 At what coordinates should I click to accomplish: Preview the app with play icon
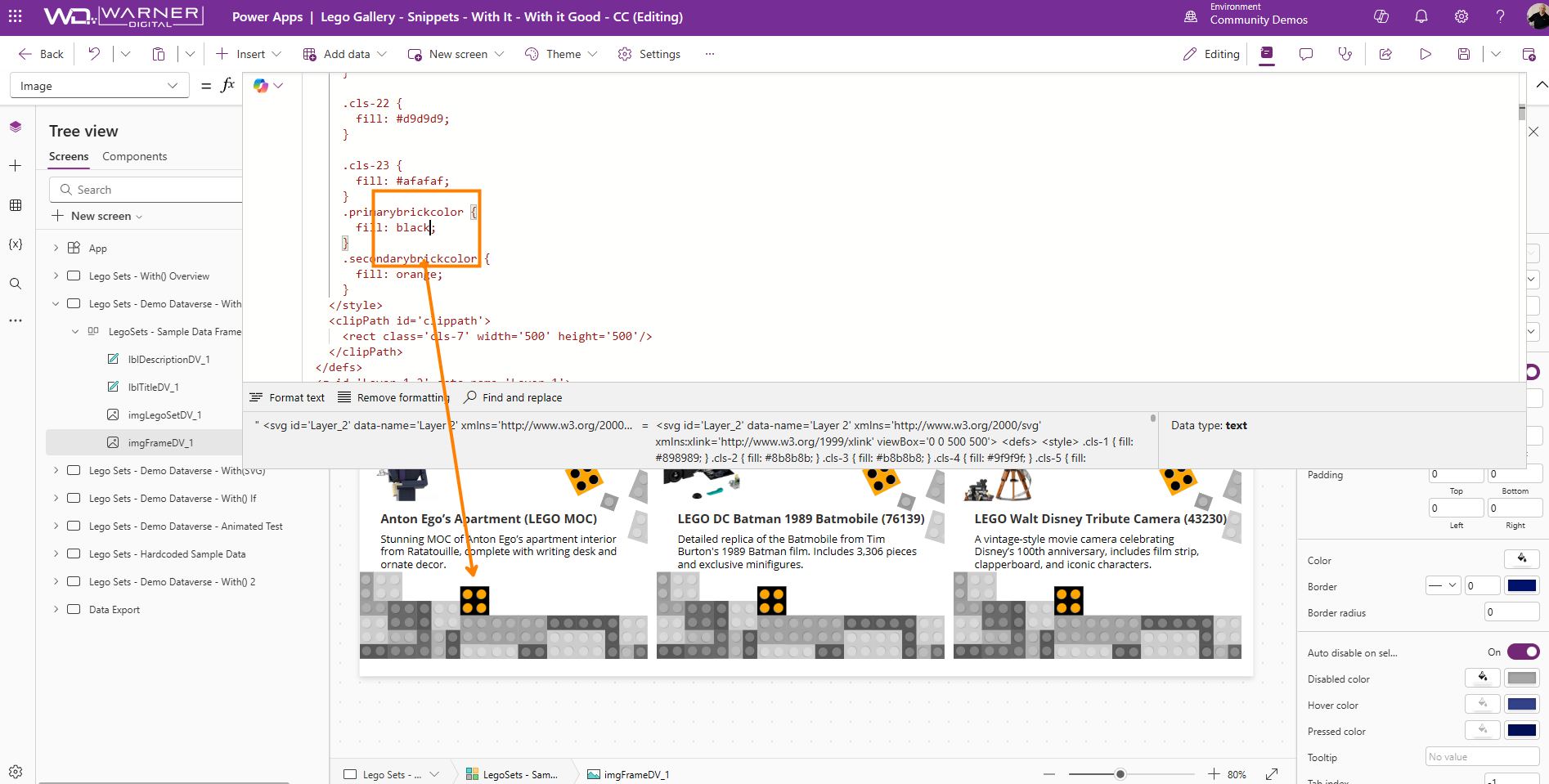[1426, 54]
